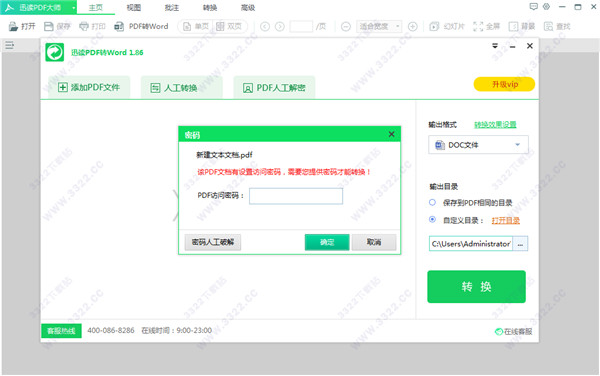
Task: Click the PDF访问密码 input field
Action: coord(296,196)
